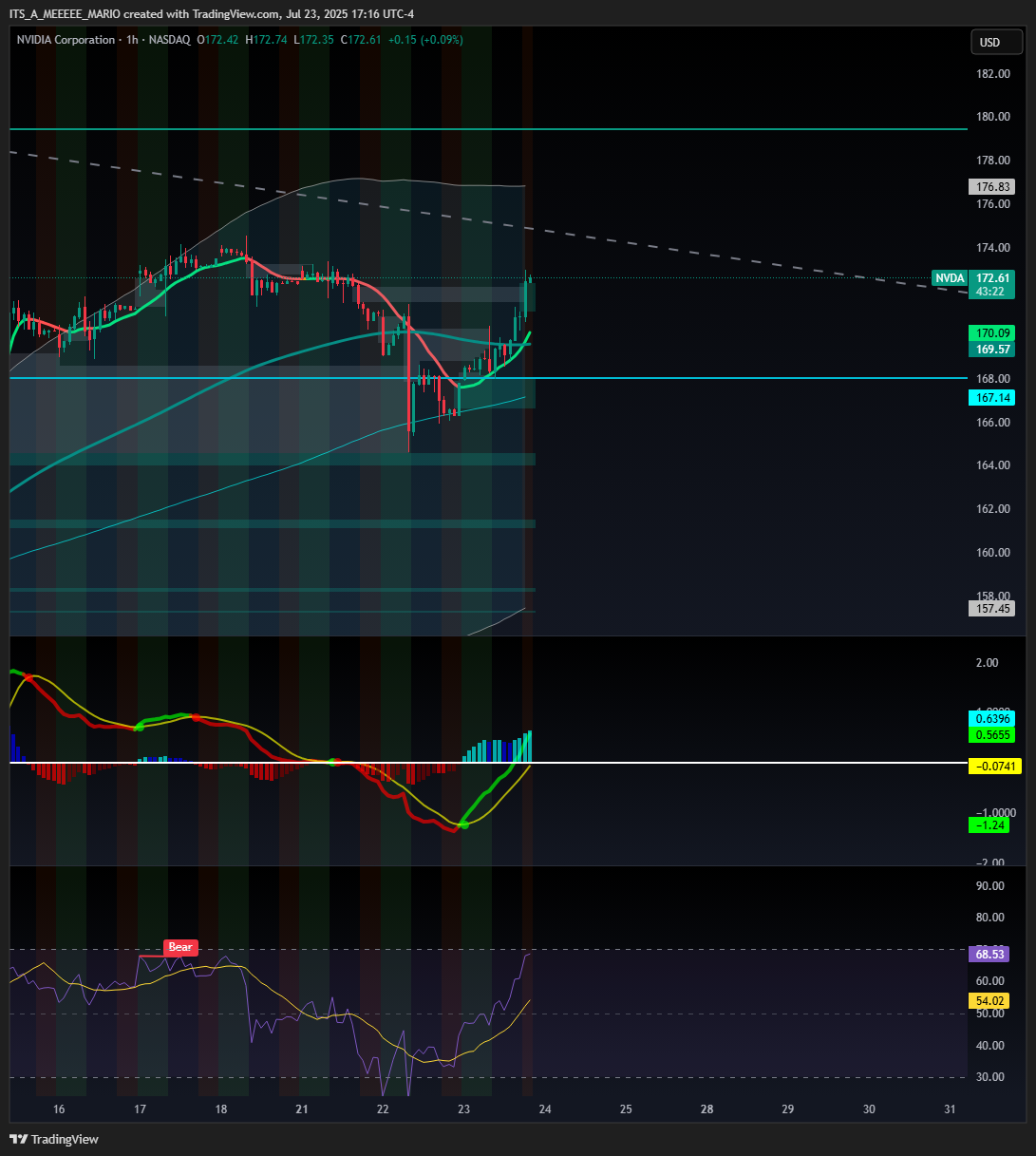Click the 164.00 price axis label
Viewport: 1036px width, 1156px height.
(x=993, y=465)
